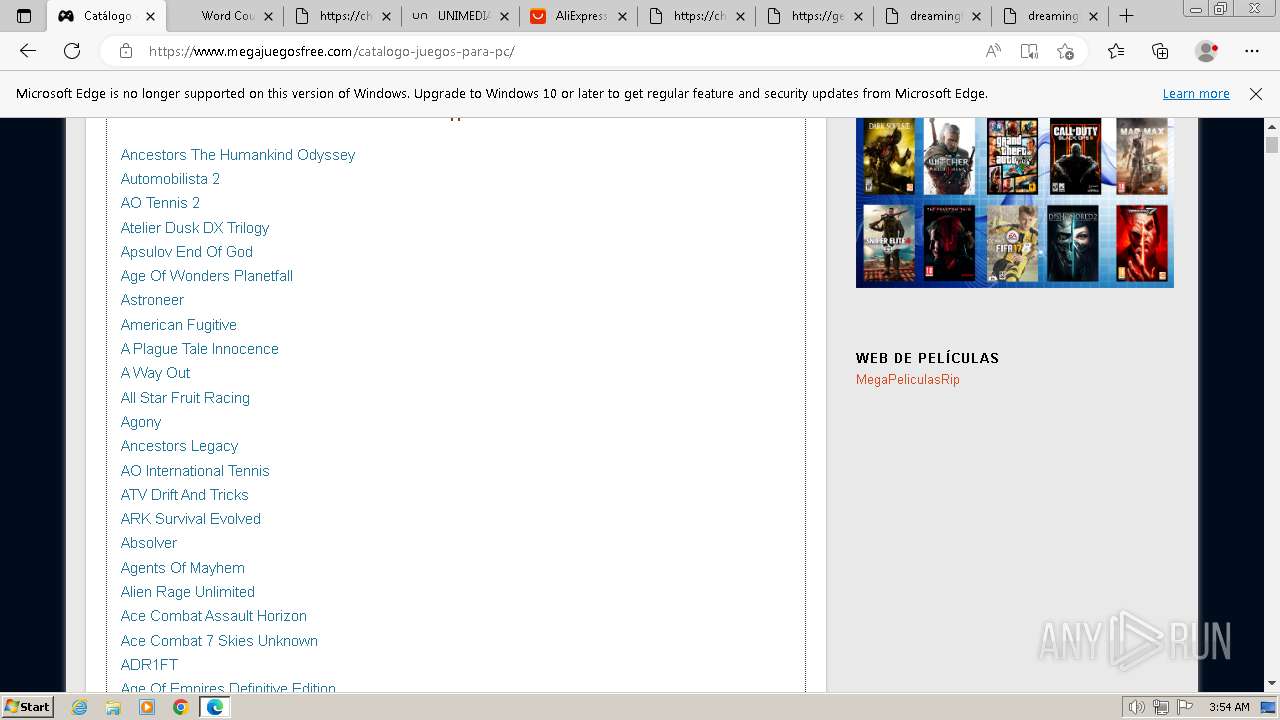Open Edge Settings and more menu
The width and height of the screenshot is (1280, 720).
pos(1252,51)
